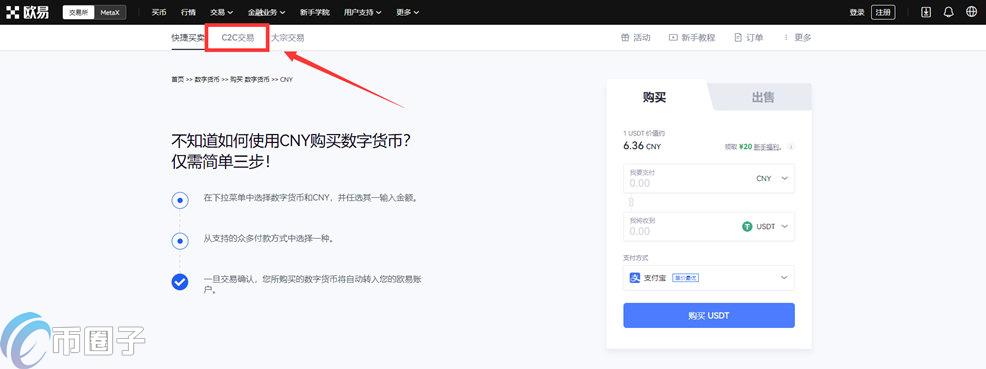Open the globe language icon
This screenshot has width=986, height=369.
click(x=971, y=12)
